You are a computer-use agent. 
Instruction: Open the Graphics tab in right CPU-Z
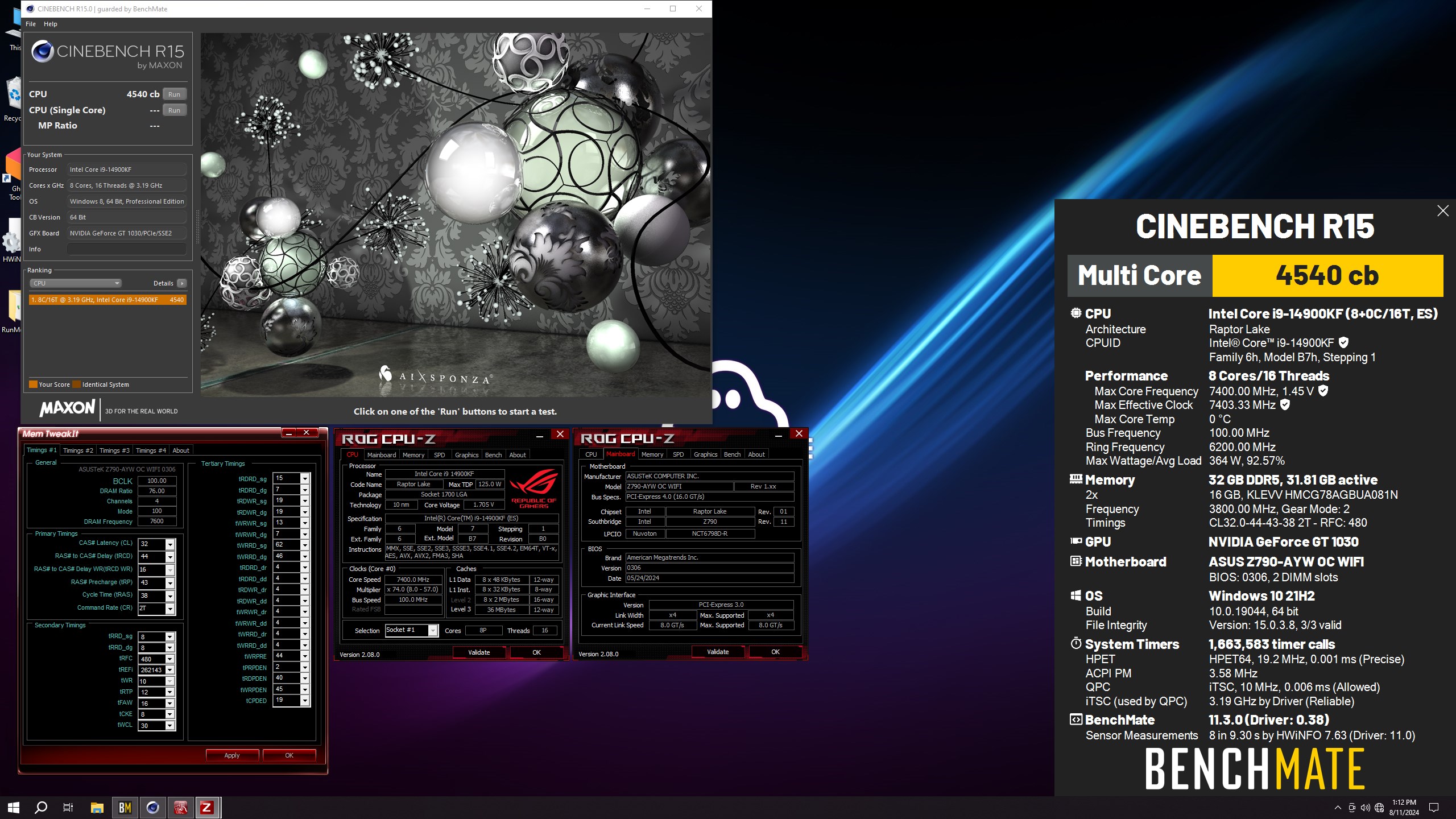pos(705,454)
